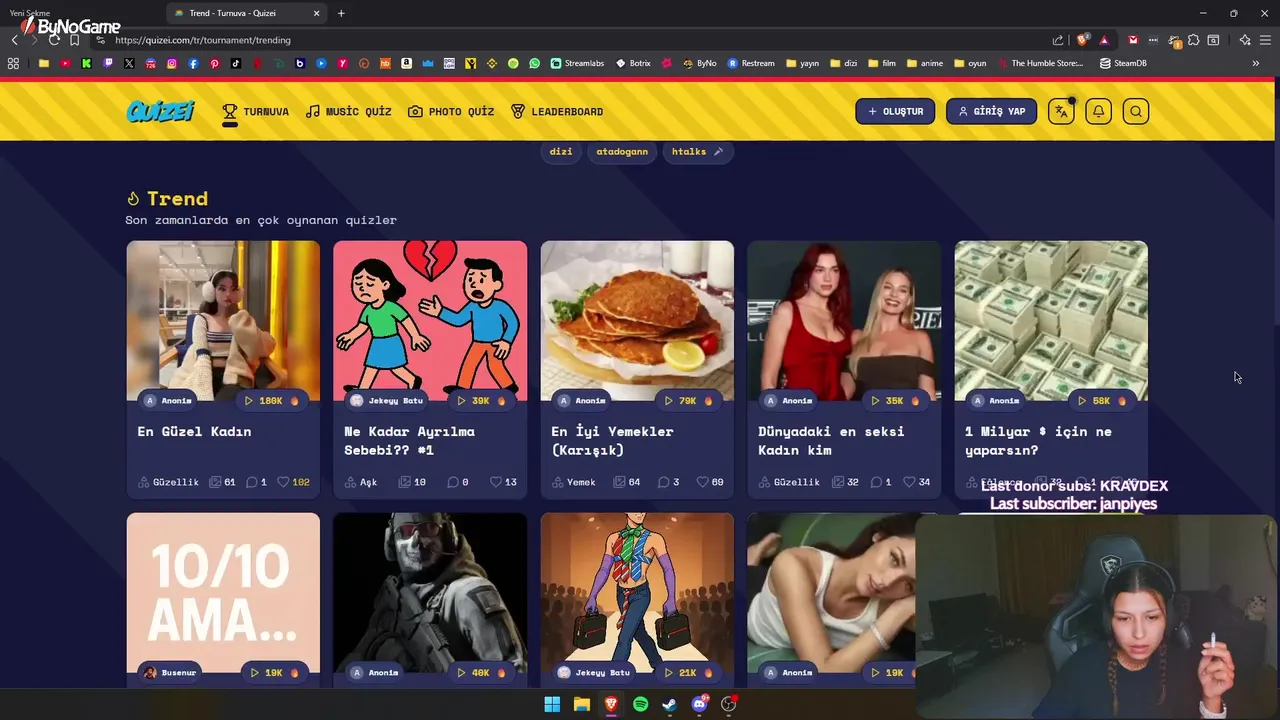1280x720 pixels.
Task: Open Steam from the taskbar
Action: tap(670, 704)
